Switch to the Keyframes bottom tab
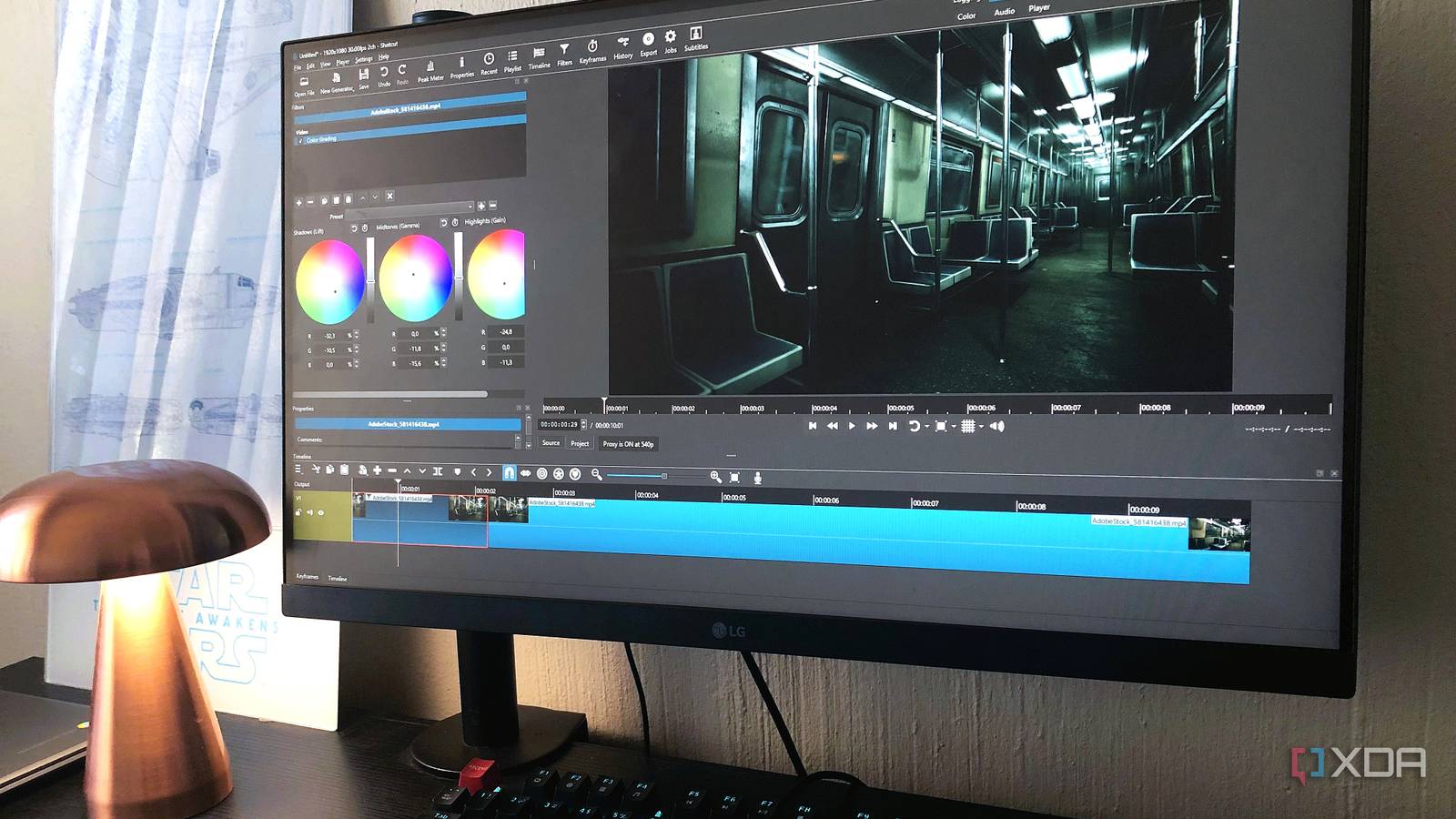 tap(307, 576)
